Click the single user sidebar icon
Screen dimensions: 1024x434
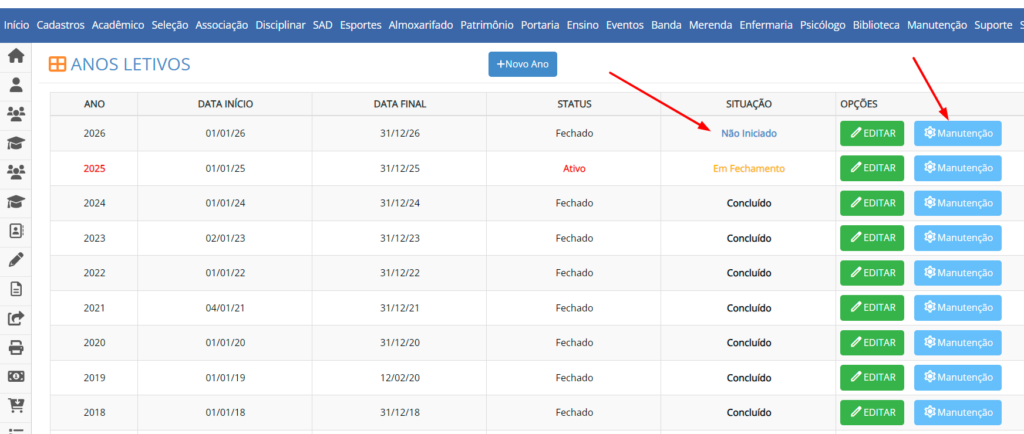coord(16,85)
